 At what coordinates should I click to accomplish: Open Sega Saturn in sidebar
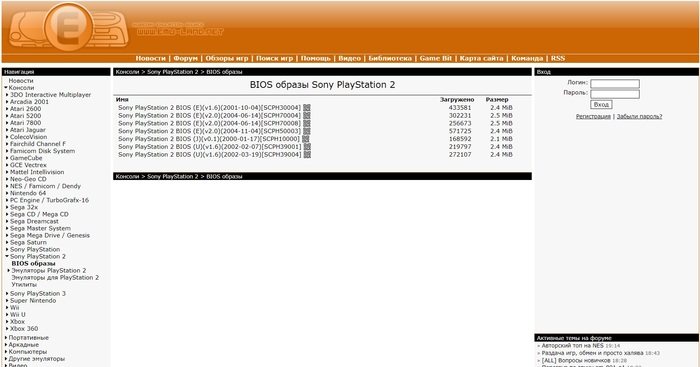[28, 242]
